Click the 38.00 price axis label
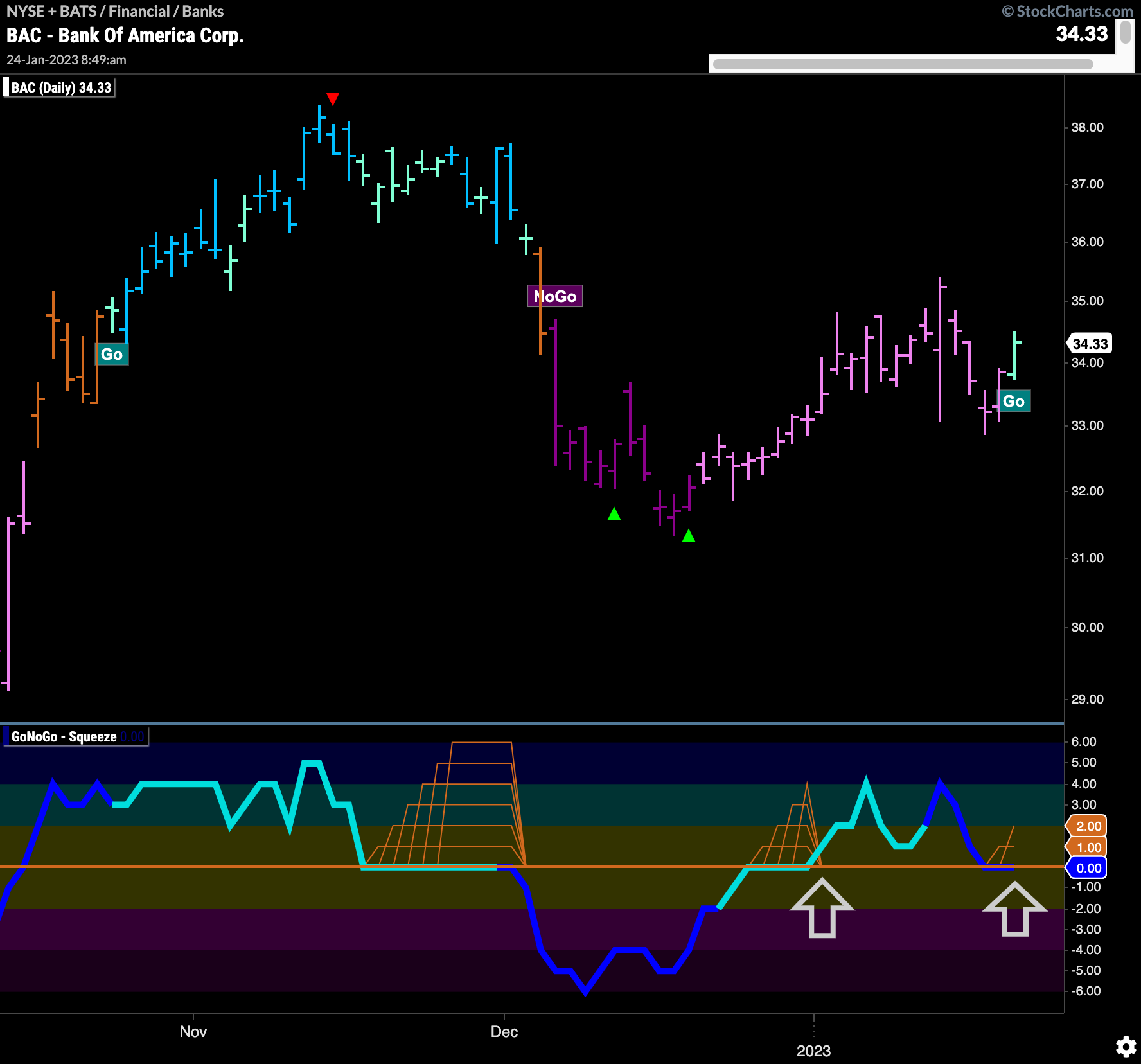 tap(1087, 127)
